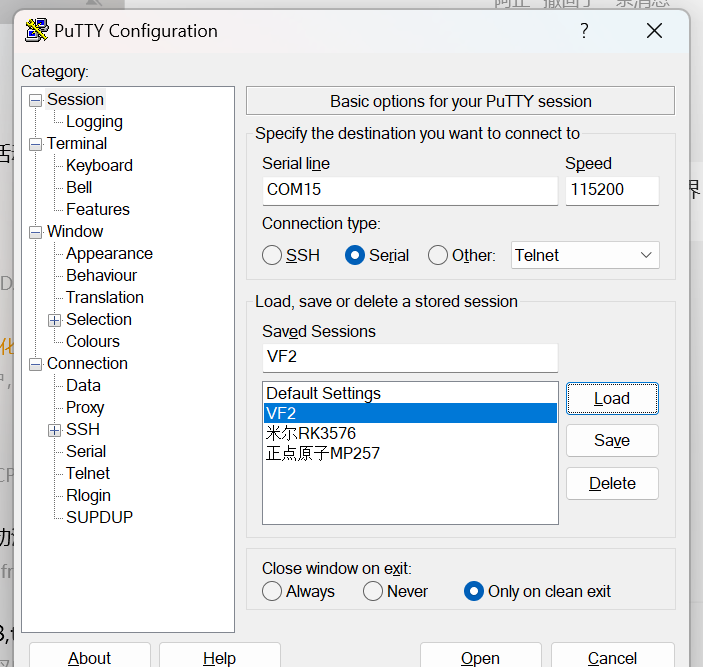Open Translation settings category

(104, 297)
